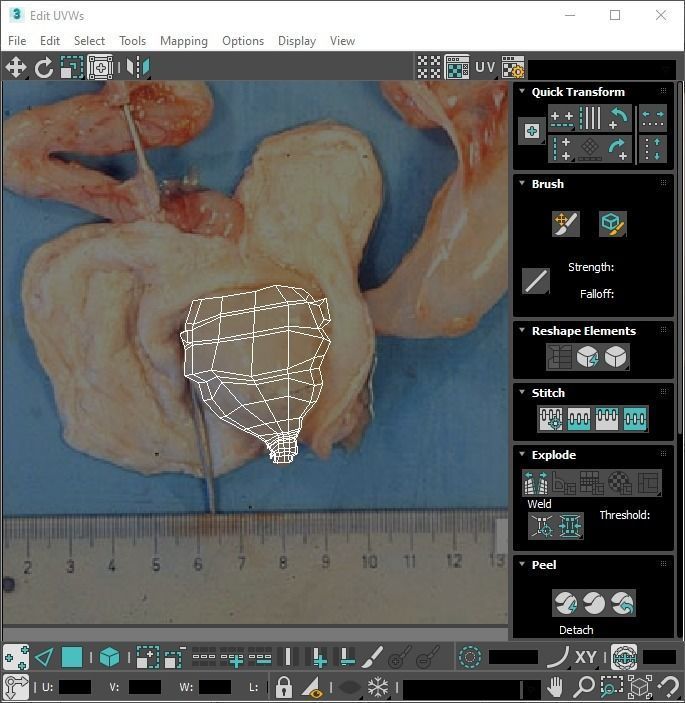The image size is (685, 703).
Task: Toggle Lock Selected Subobjects padlock
Action: coord(284,687)
